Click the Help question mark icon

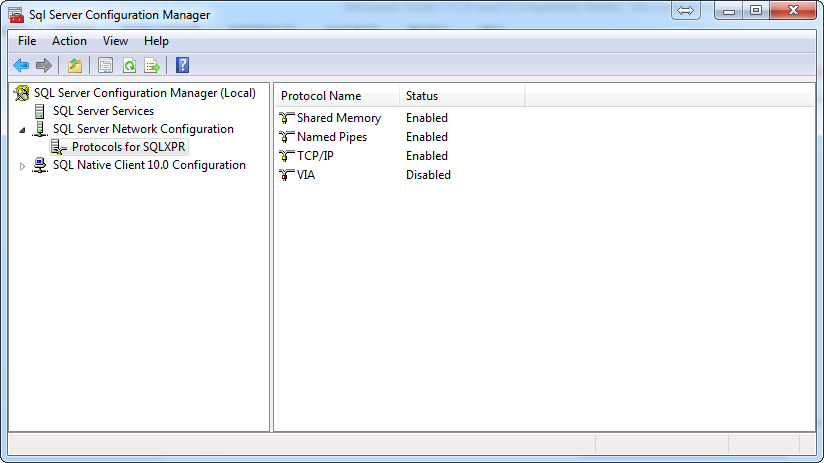coord(182,65)
